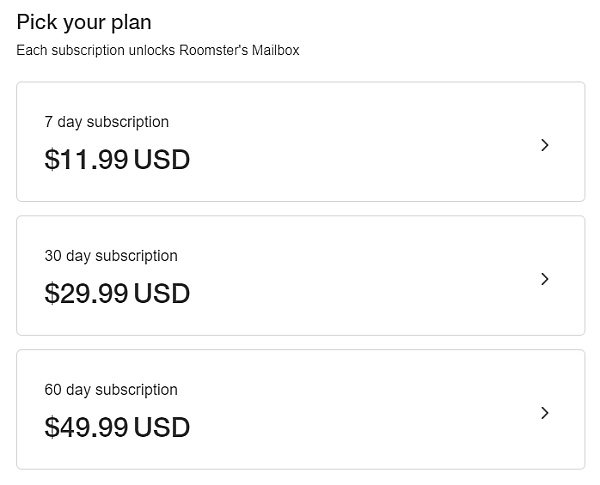Click the chevron arrow on the 30 day plan
600x485 pixels.
coord(545,279)
